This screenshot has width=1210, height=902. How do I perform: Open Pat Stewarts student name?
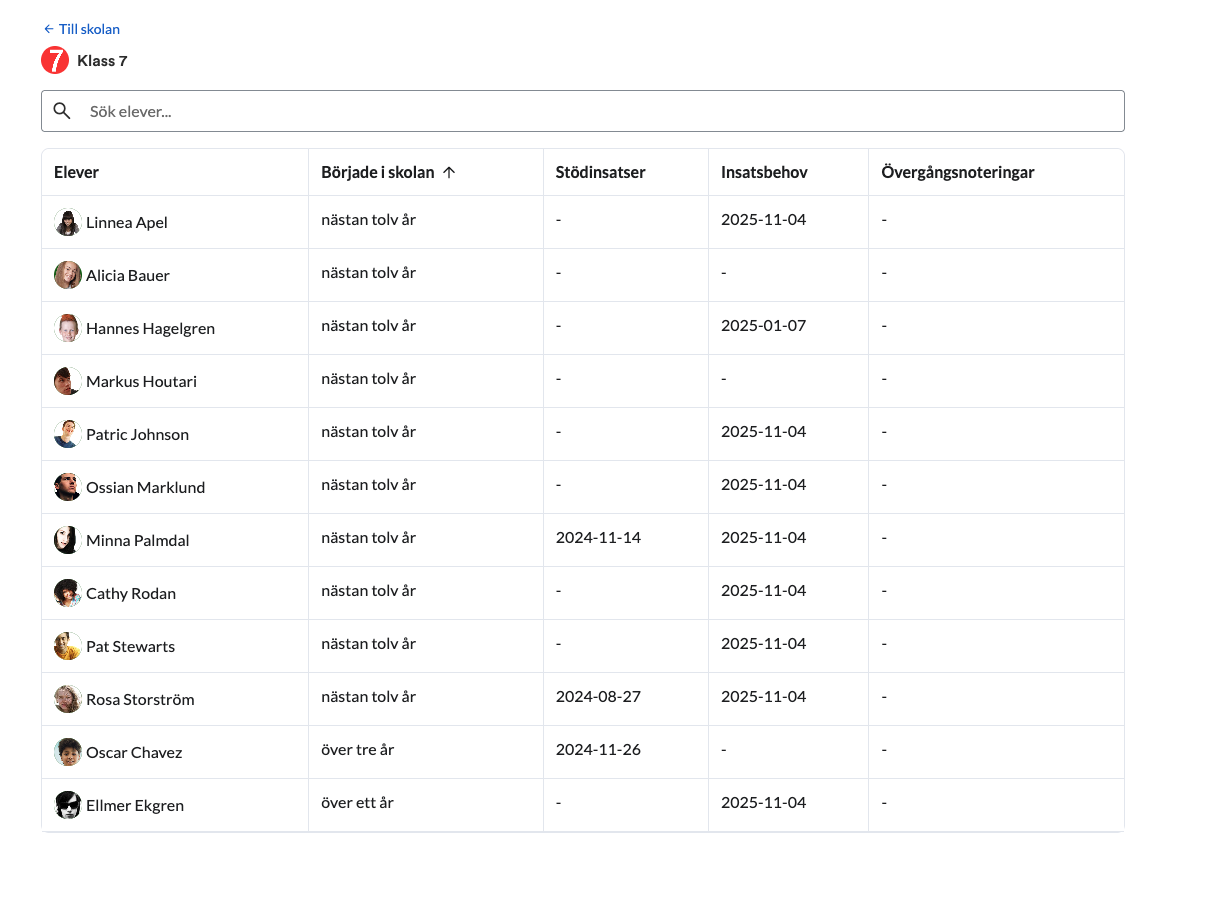tap(130, 647)
